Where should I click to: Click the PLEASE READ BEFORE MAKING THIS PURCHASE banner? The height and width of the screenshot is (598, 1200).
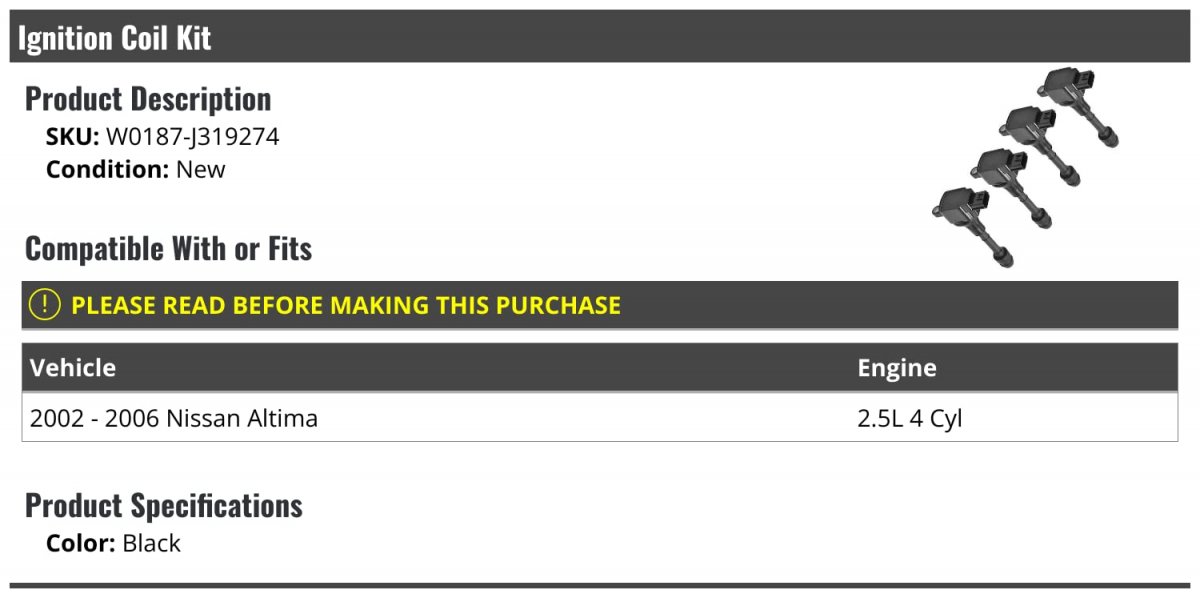tap(600, 305)
